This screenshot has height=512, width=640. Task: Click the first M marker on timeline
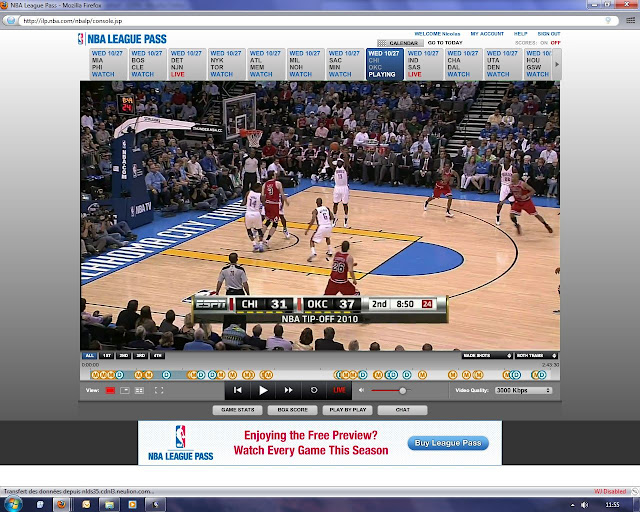pos(96,375)
